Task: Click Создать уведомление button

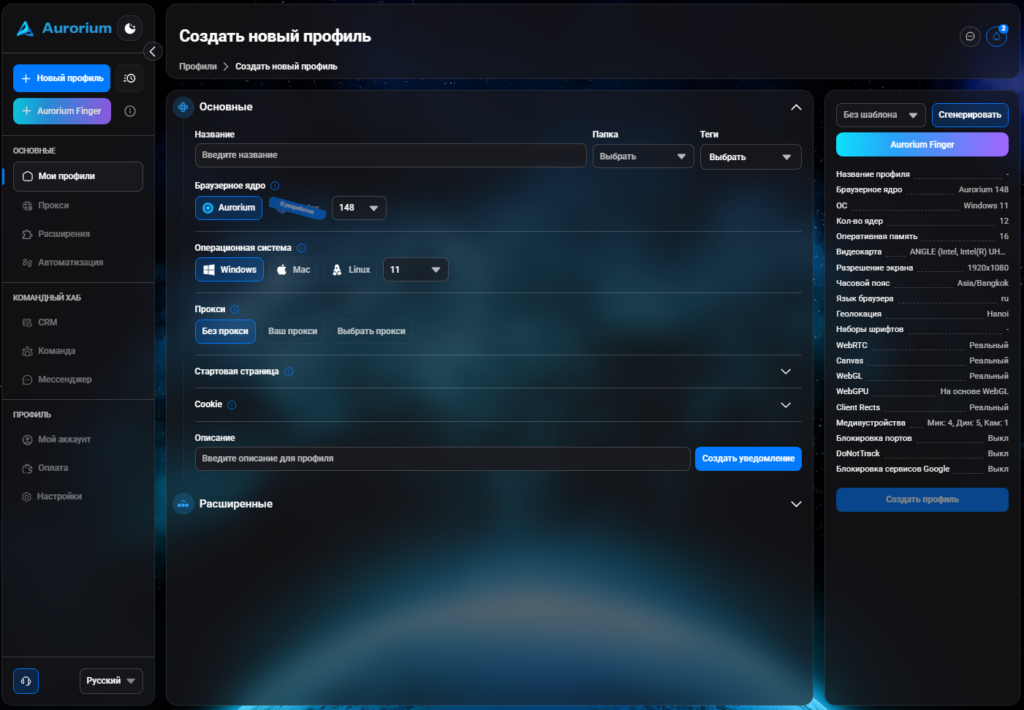Action: [x=748, y=459]
